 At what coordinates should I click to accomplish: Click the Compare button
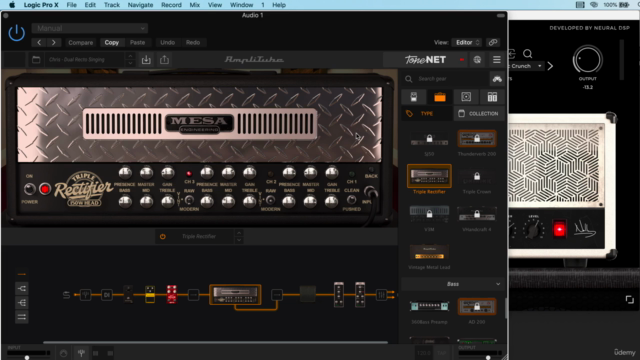[x=80, y=42]
